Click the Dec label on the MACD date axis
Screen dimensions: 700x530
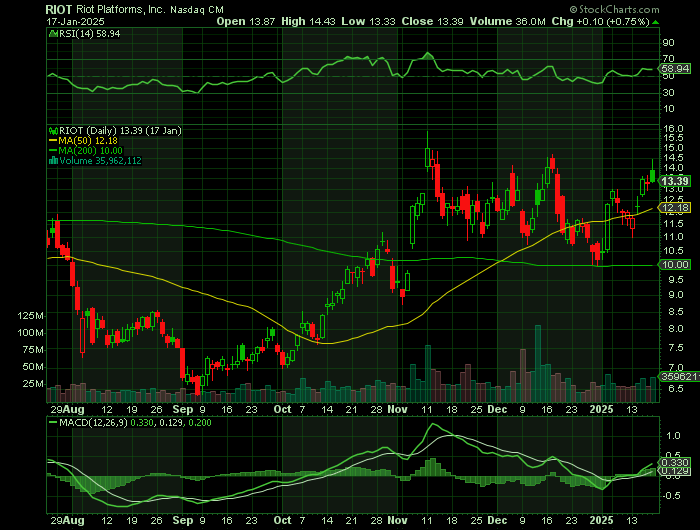(497, 521)
